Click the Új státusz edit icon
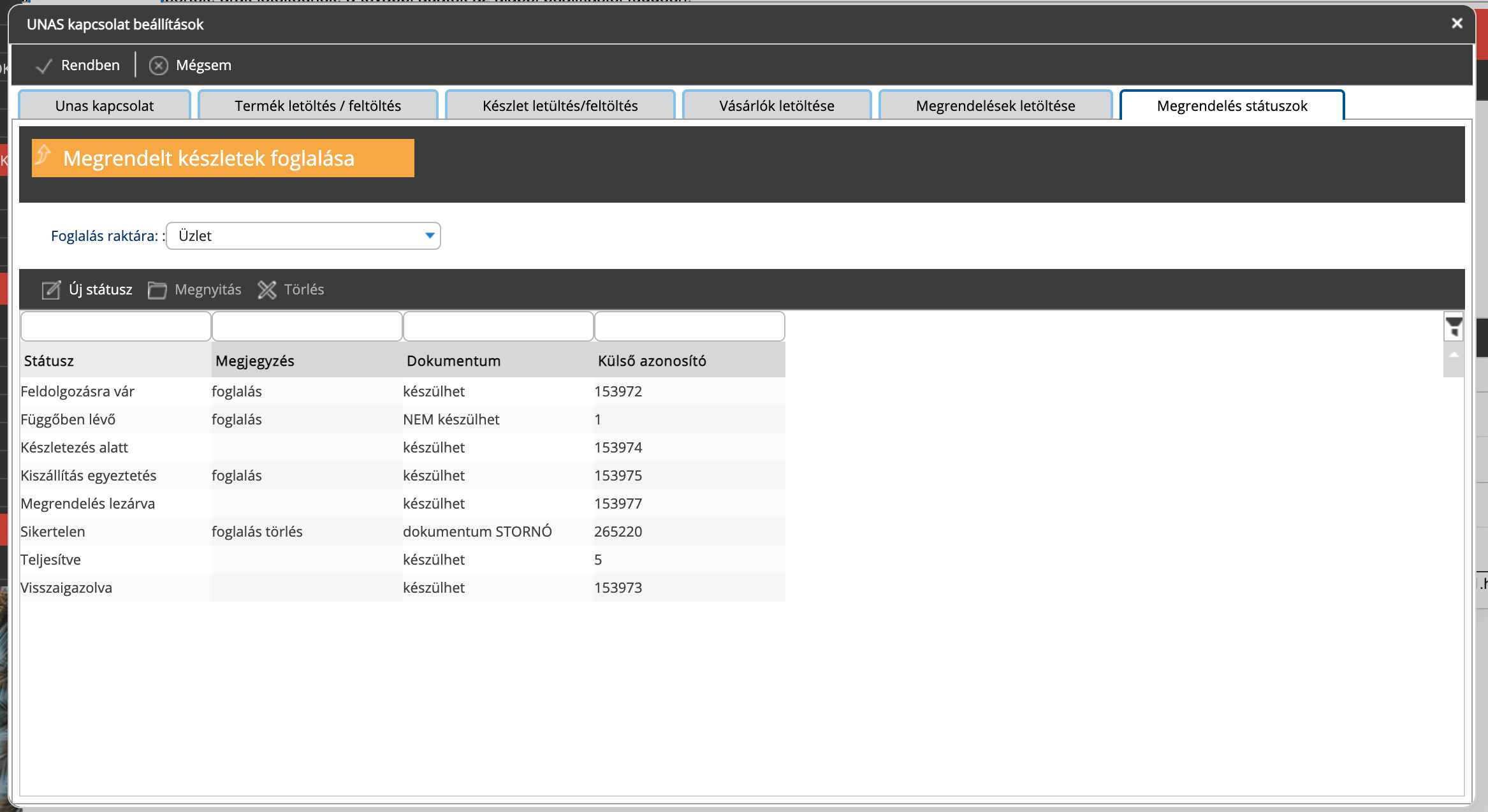This screenshot has height=812, width=1488. [x=51, y=290]
